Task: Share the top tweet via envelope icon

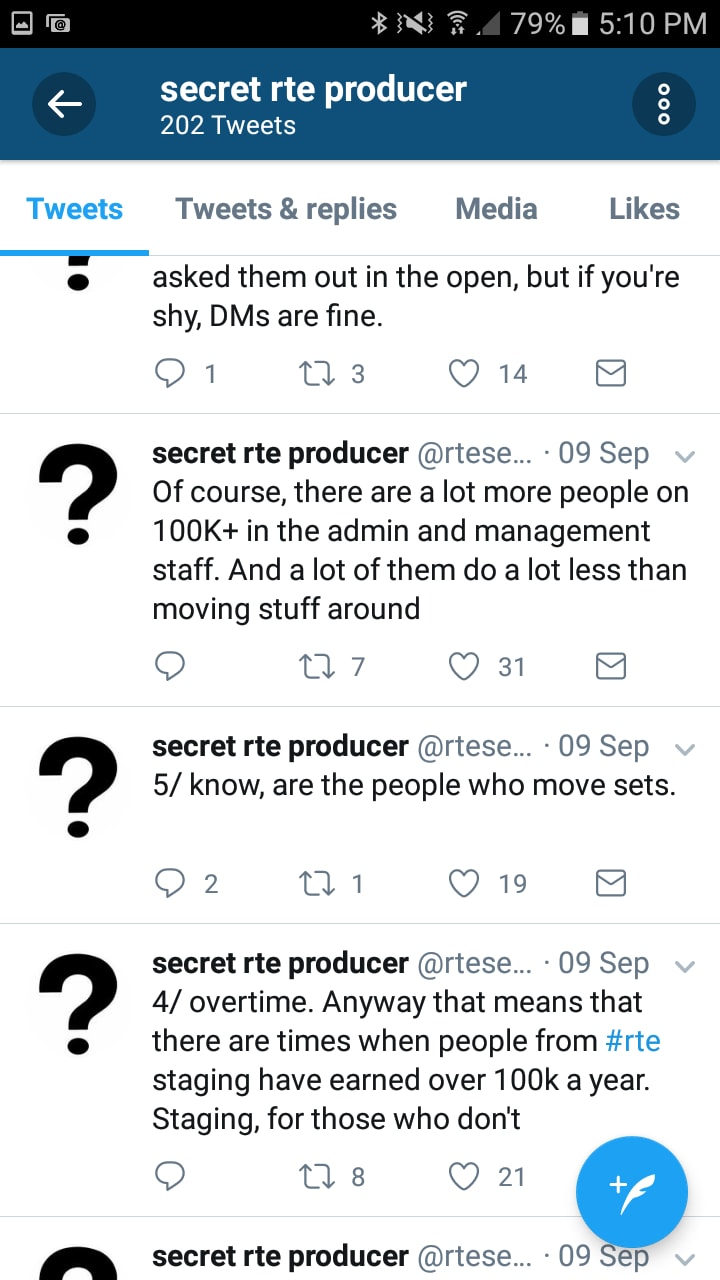Action: click(x=610, y=373)
